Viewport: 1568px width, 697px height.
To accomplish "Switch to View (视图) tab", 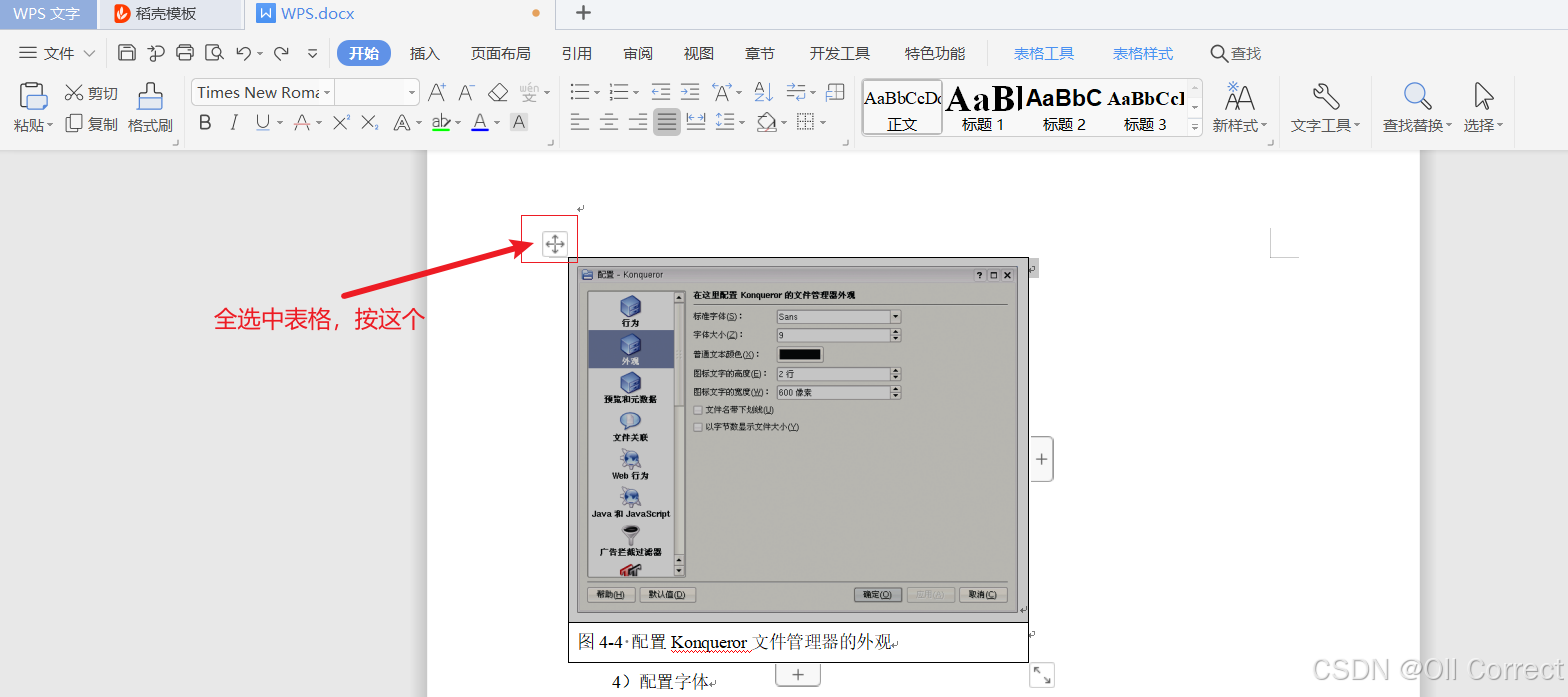I will [699, 53].
